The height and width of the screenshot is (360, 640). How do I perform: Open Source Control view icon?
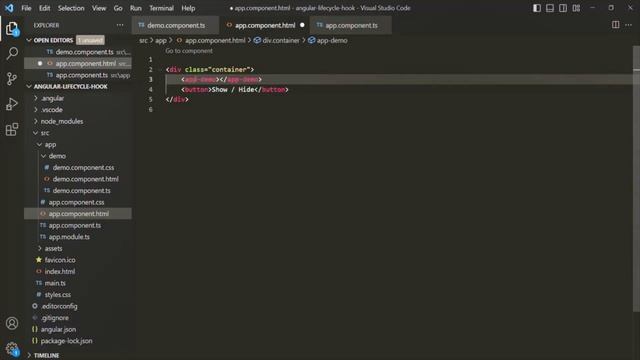(x=12, y=78)
